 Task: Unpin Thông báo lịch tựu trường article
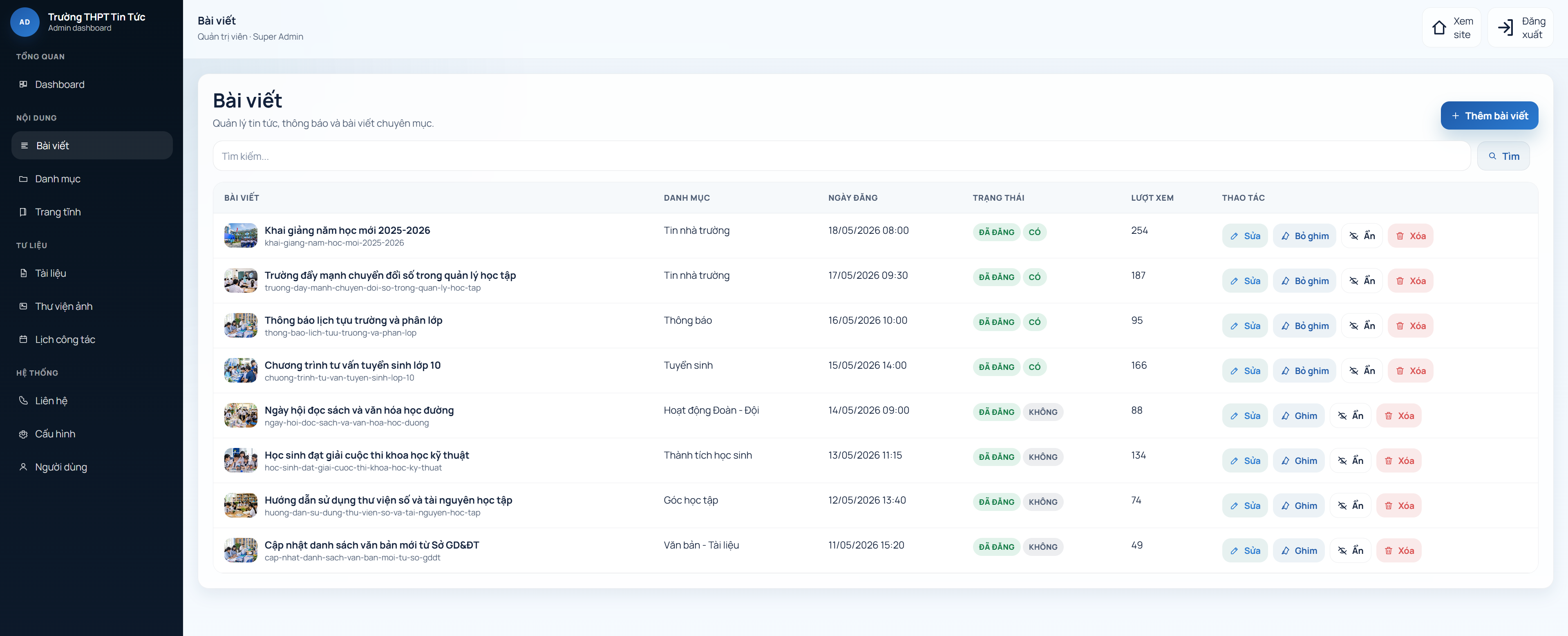pos(1304,326)
